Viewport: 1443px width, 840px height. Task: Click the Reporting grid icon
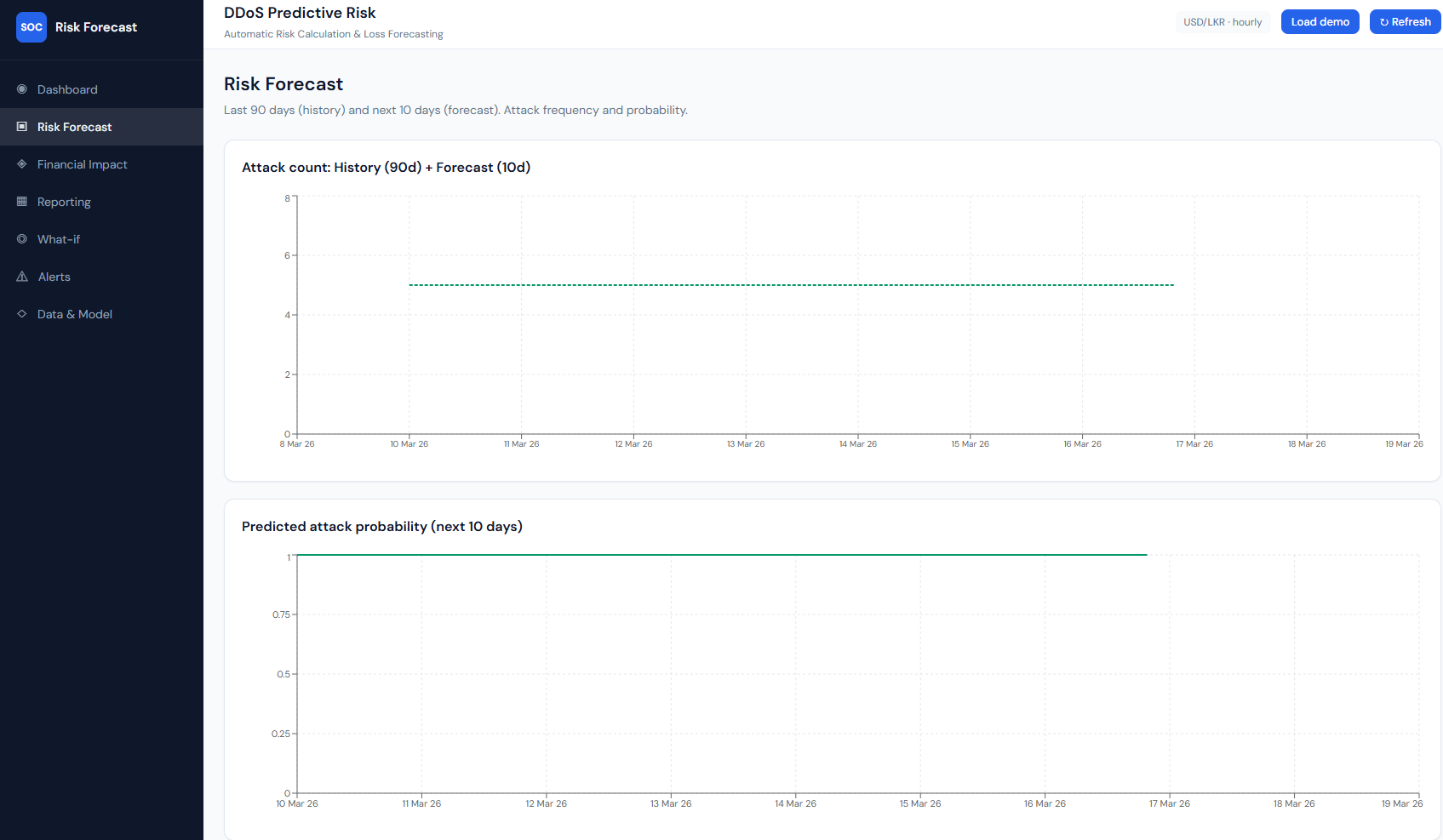[x=22, y=202]
